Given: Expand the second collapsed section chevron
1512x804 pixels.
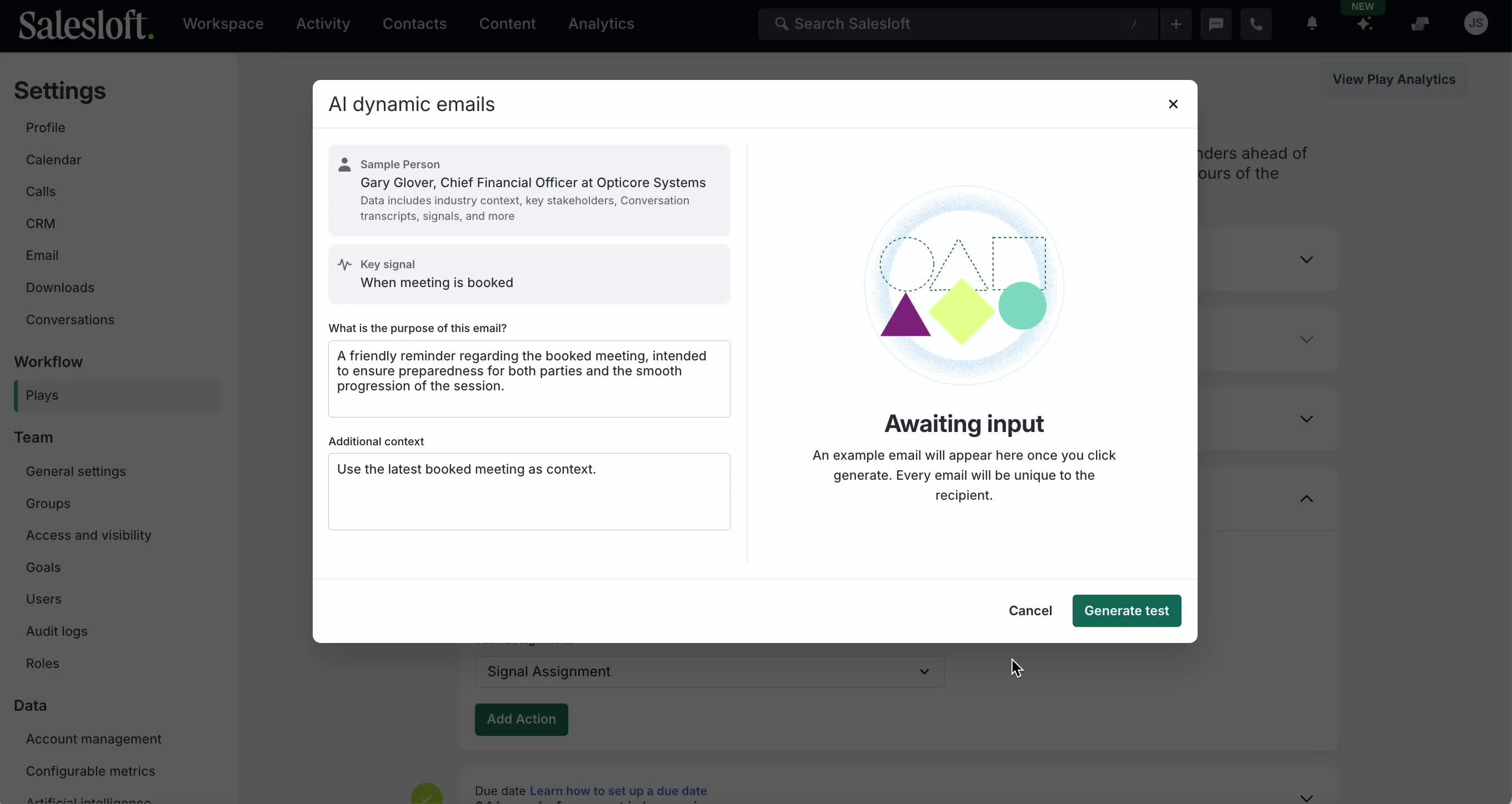Looking at the screenshot, I should coord(1306,339).
